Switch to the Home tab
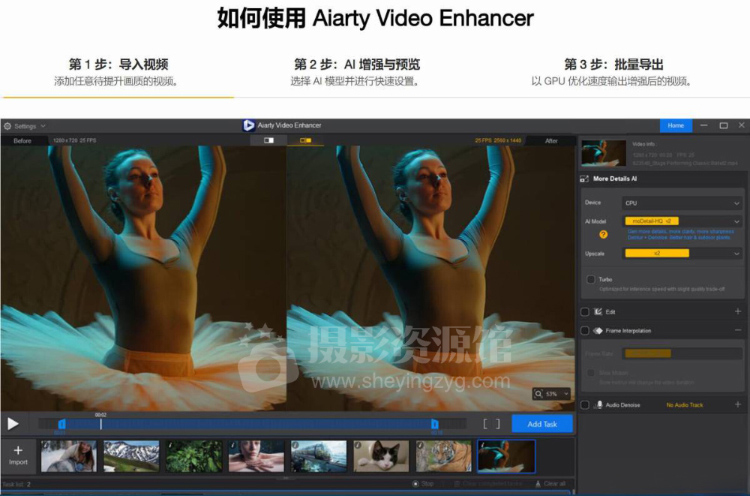The image size is (750, 496). coord(675,126)
